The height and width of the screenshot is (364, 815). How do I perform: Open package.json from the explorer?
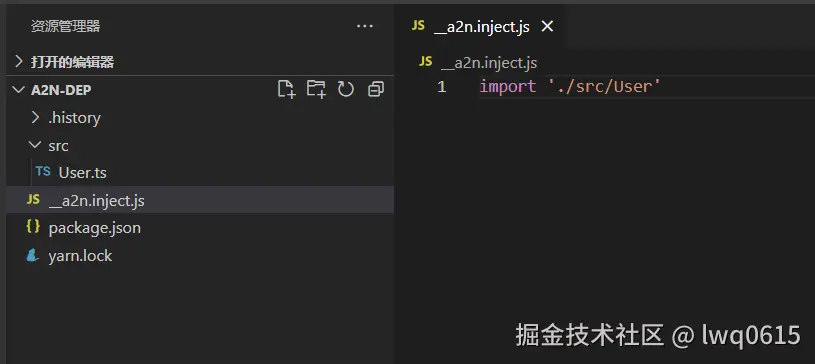pyautogui.click(x=95, y=228)
